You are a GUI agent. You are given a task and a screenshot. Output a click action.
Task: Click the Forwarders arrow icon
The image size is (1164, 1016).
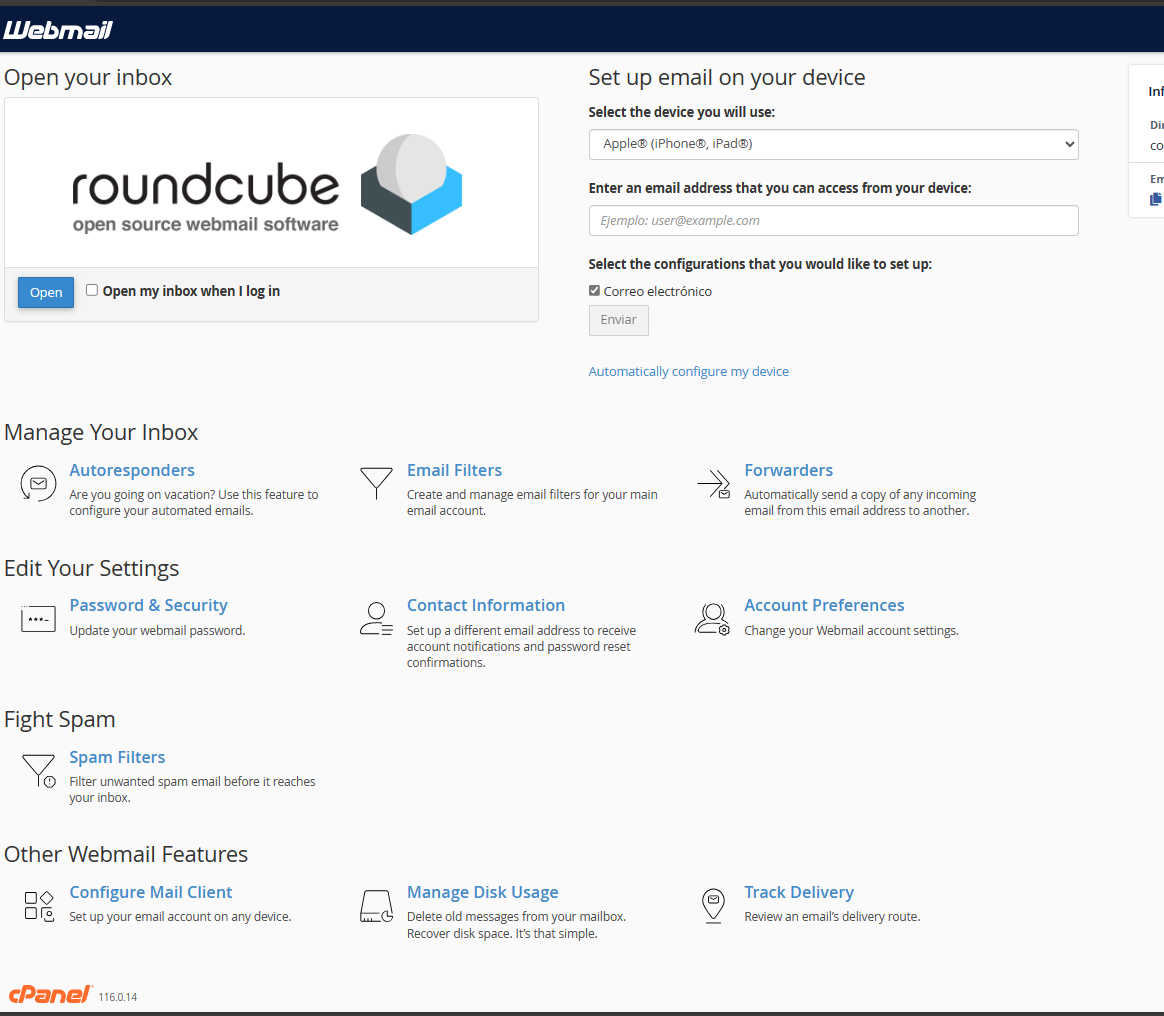(714, 484)
